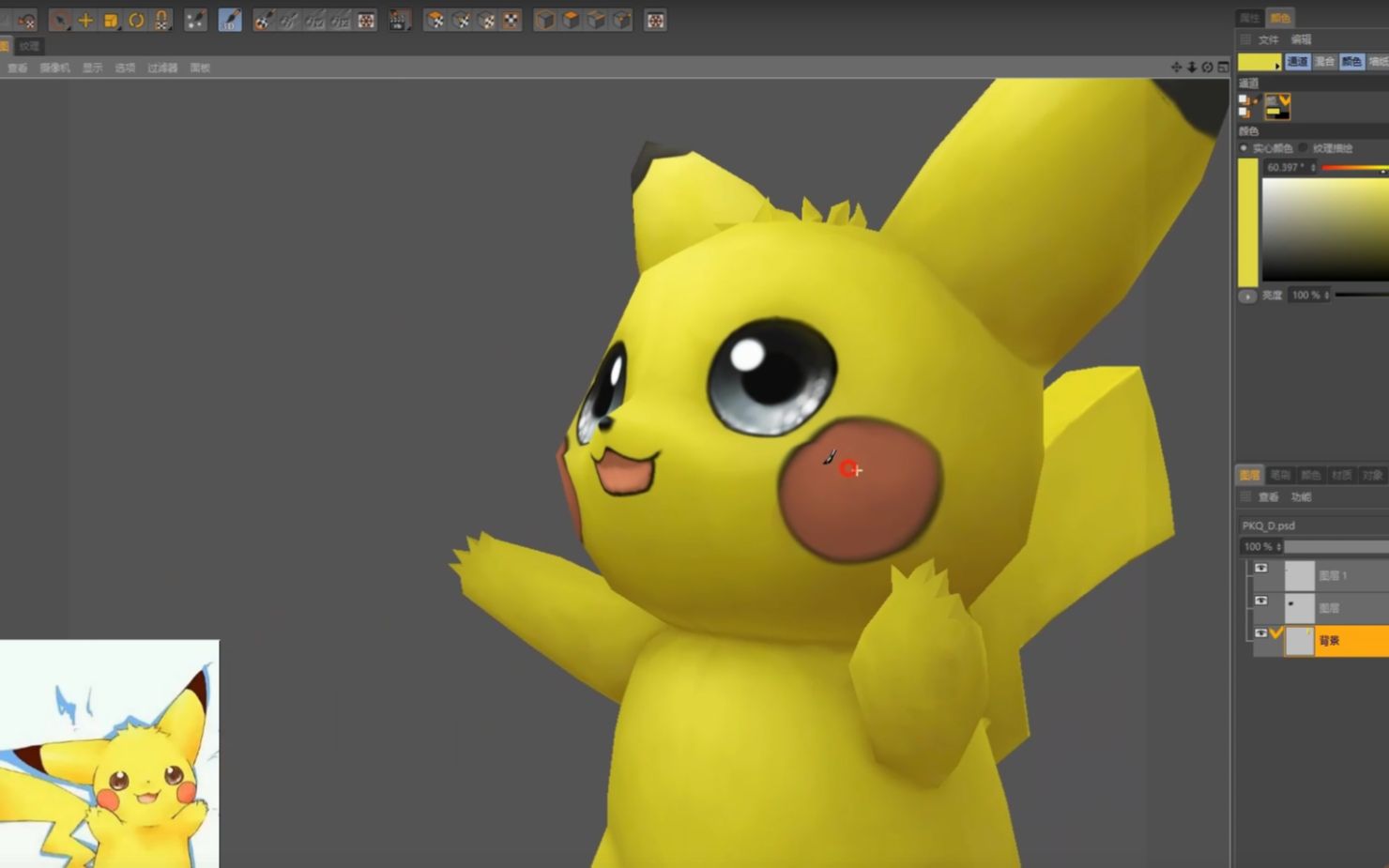Open the 编辑 menu in color panel
This screenshot has width=1389, height=868.
tap(1301, 39)
